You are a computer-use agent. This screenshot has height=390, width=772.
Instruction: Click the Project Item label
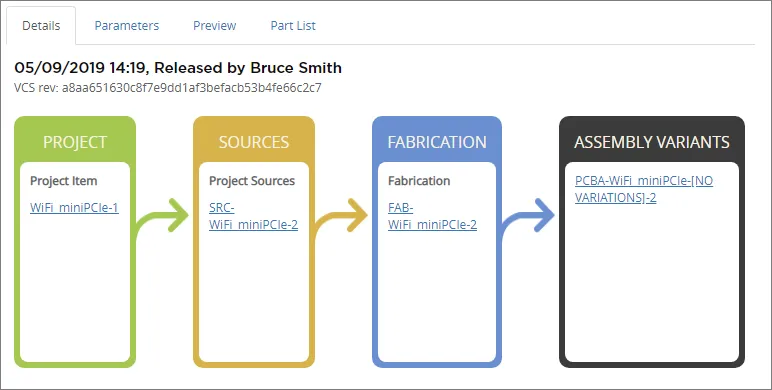pos(64,181)
